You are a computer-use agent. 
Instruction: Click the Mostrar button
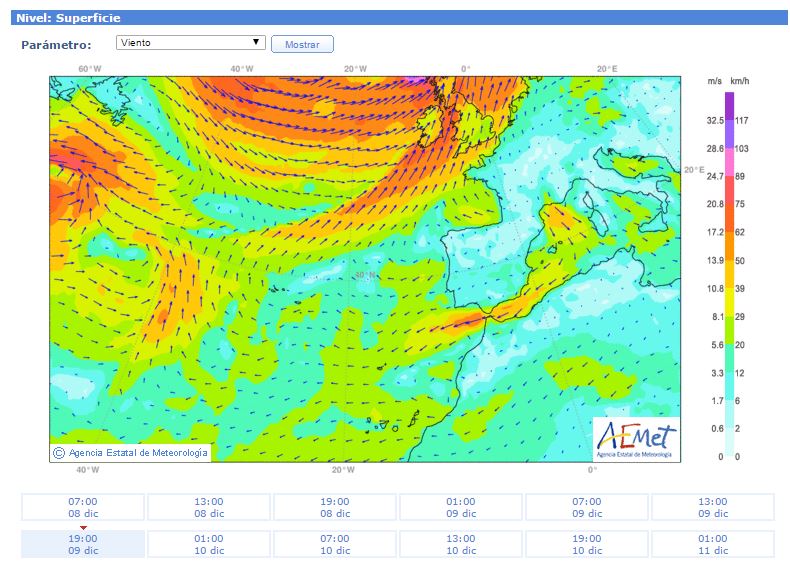coord(302,45)
